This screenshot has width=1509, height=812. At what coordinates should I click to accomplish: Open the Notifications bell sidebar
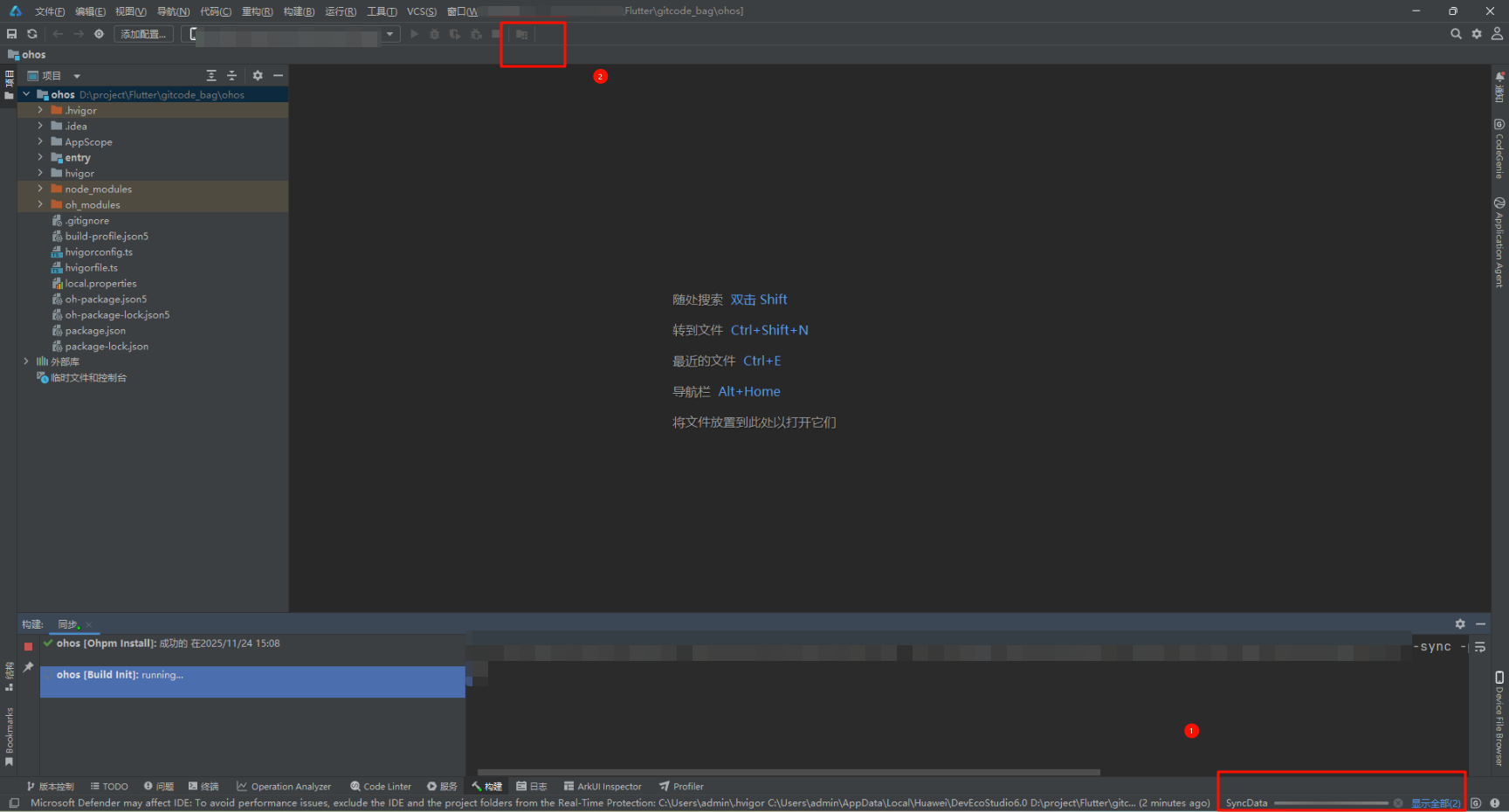(x=1499, y=87)
